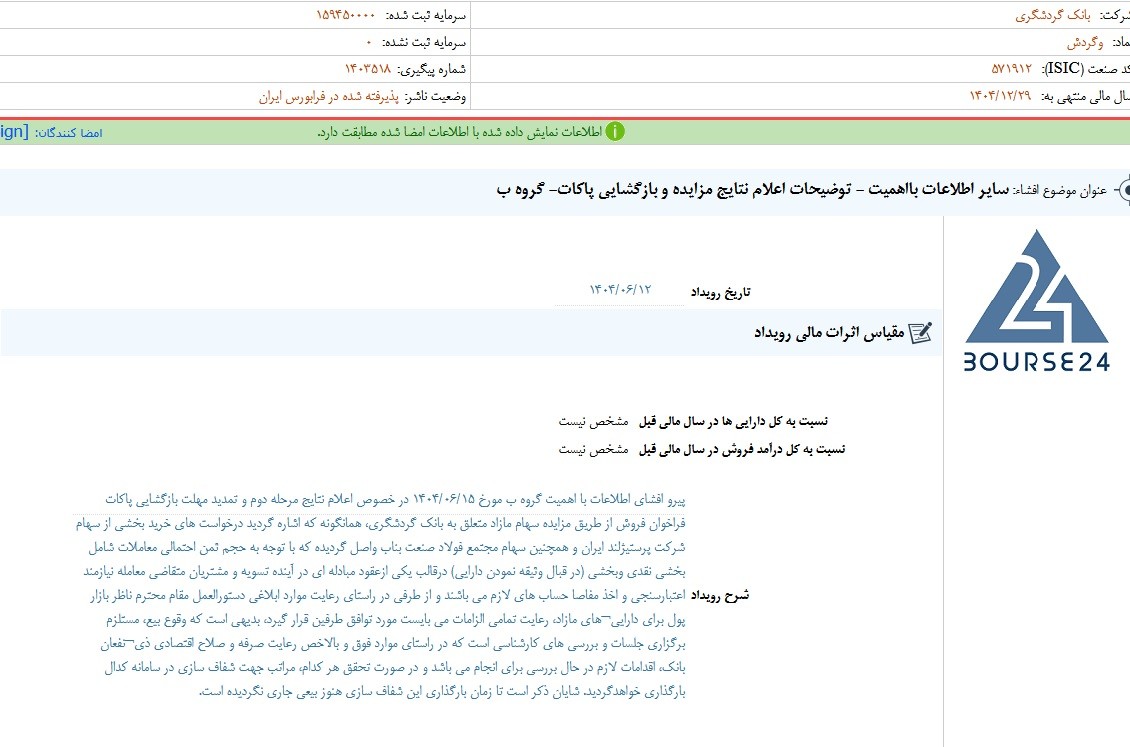Click the event description starting "پیرو افشای اطلاعات"
The width and height of the screenshot is (1130, 747).
pos(380,595)
